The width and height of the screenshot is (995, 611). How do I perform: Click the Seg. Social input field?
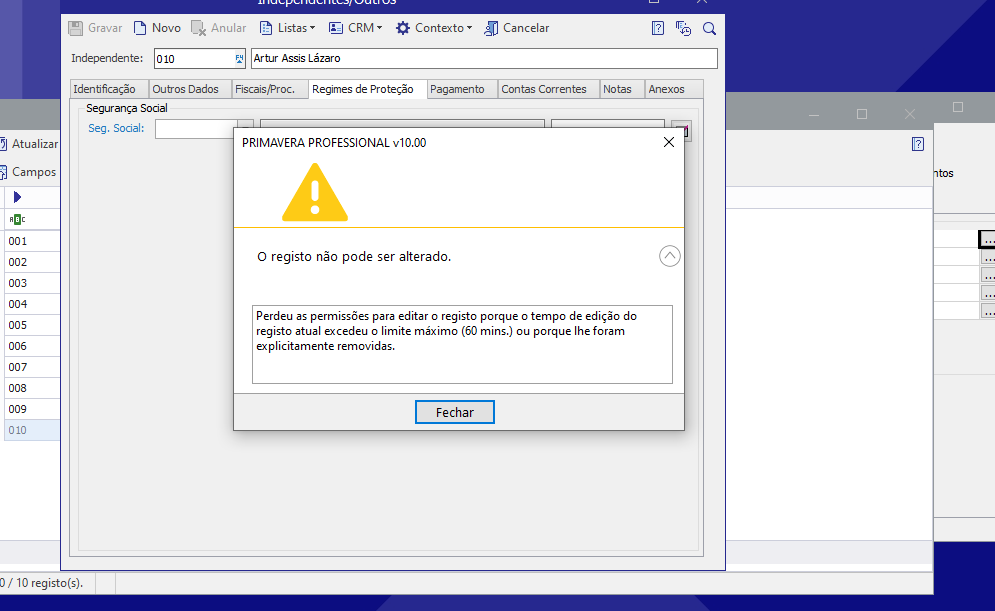196,128
